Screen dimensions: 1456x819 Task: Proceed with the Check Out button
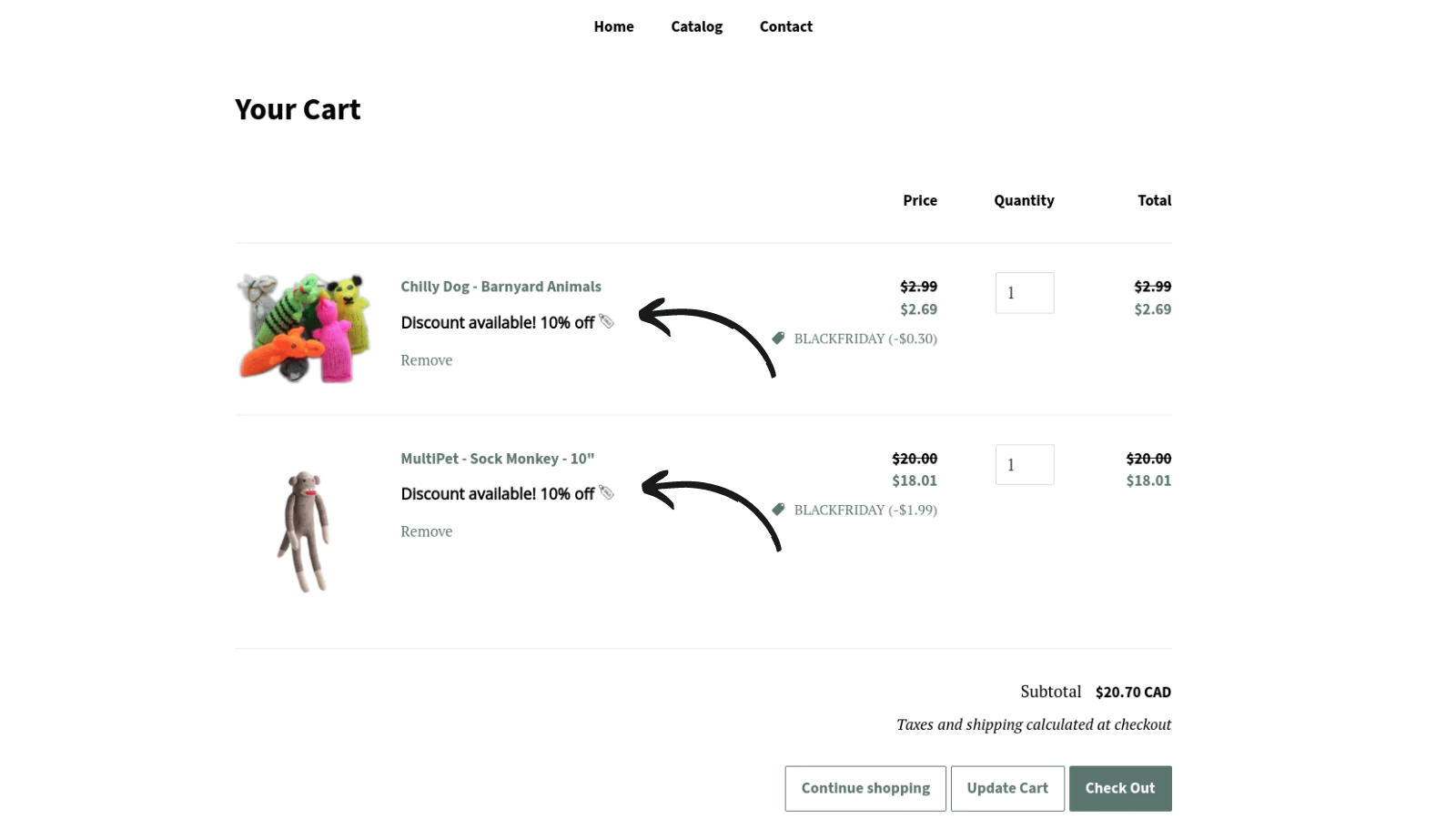pyautogui.click(x=1120, y=788)
